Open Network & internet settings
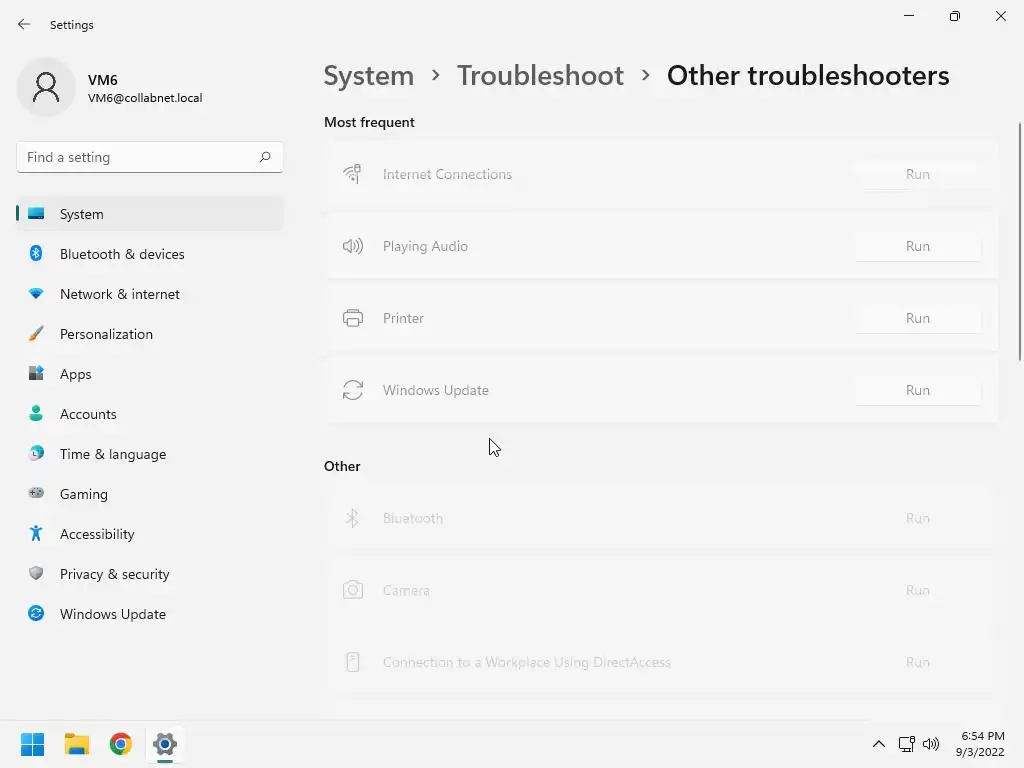This screenshot has width=1024, height=768. tap(150, 294)
